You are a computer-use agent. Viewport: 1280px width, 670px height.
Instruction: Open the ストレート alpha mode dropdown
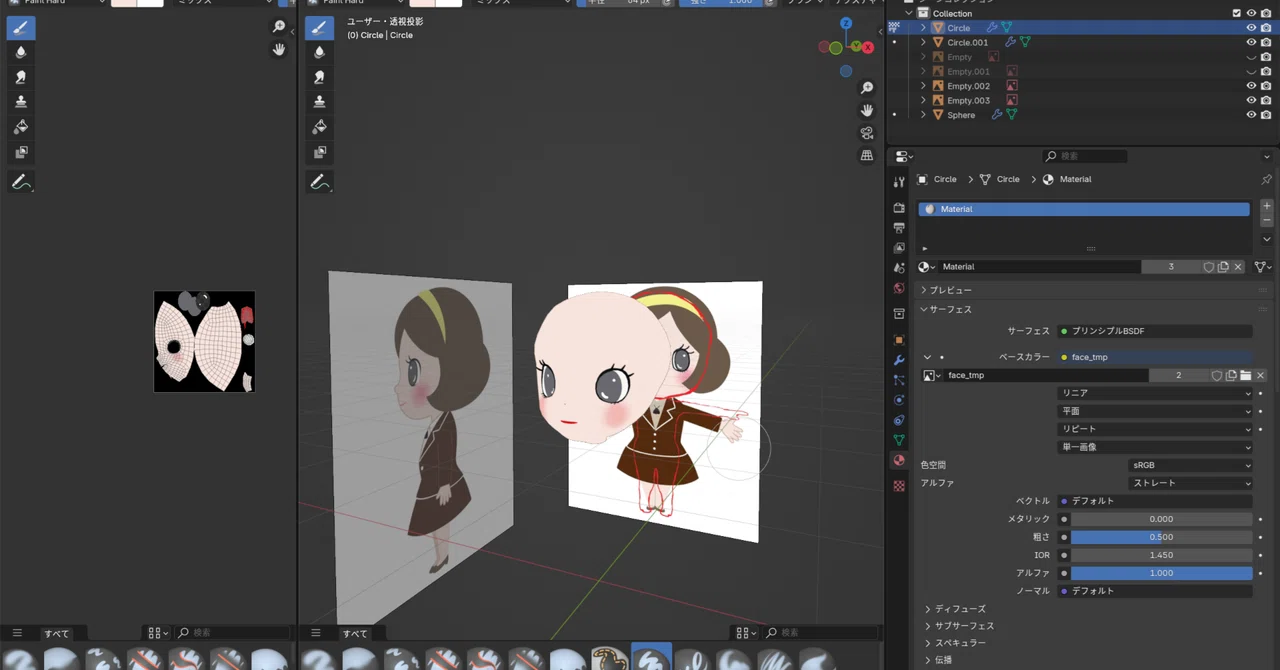click(1191, 483)
